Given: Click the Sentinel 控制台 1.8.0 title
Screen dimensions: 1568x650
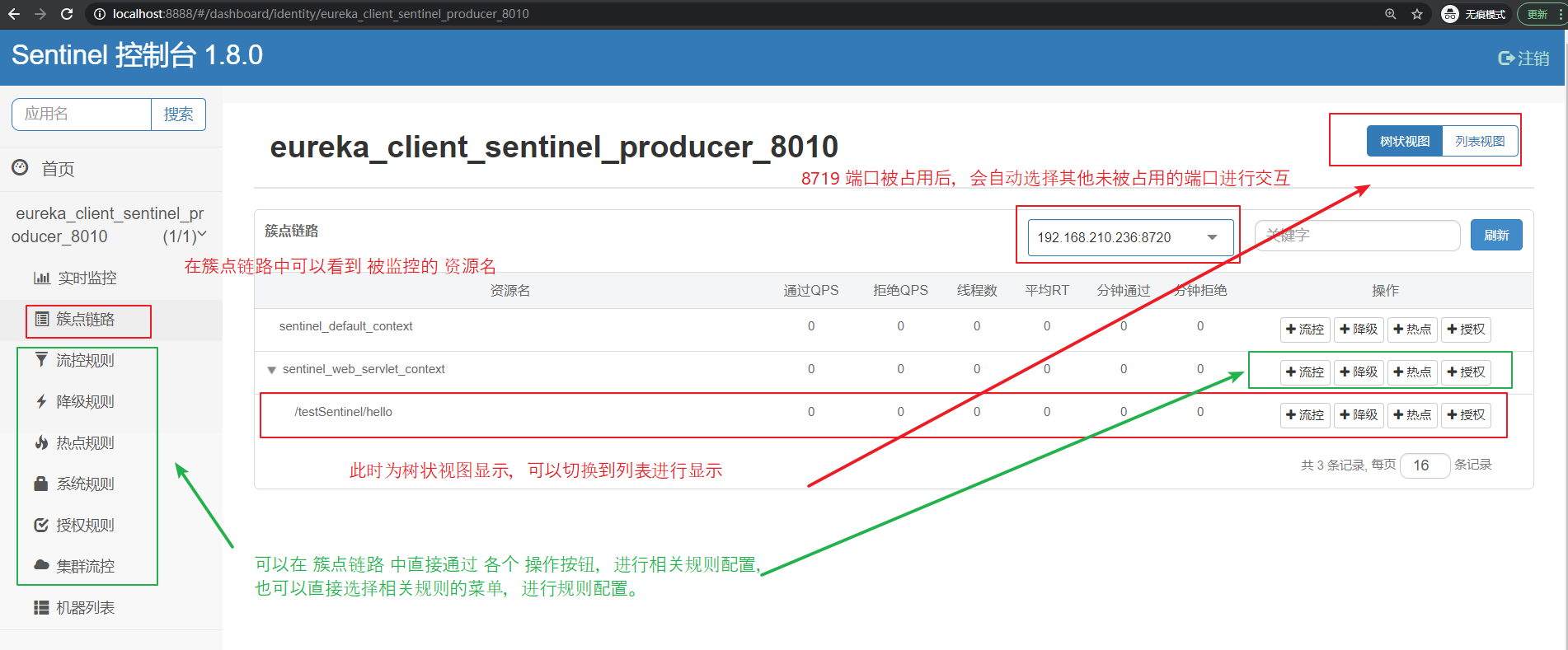Looking at the screenshot, I should point(137,55).
